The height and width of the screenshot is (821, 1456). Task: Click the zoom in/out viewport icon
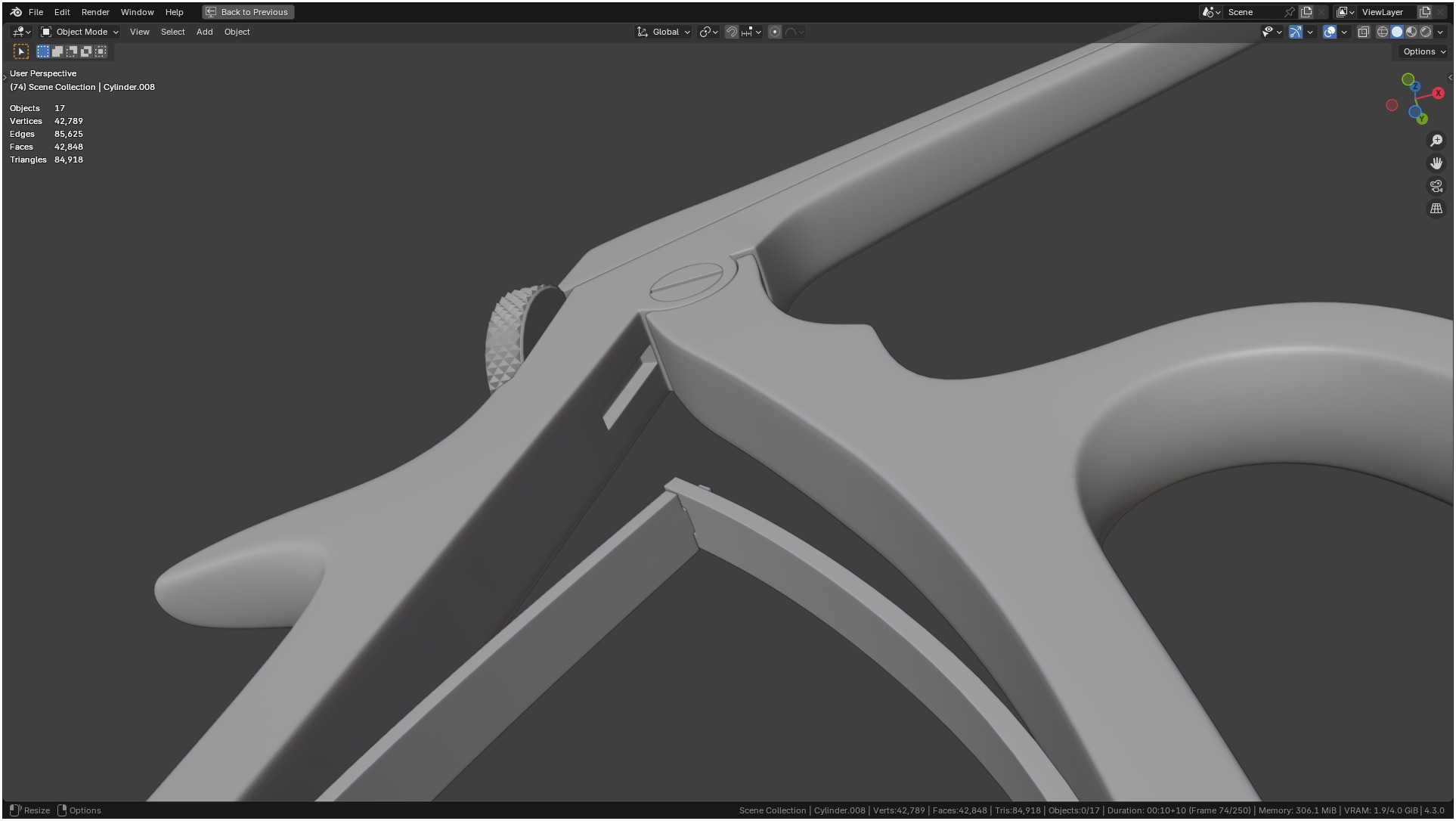tap(1436, 141)
